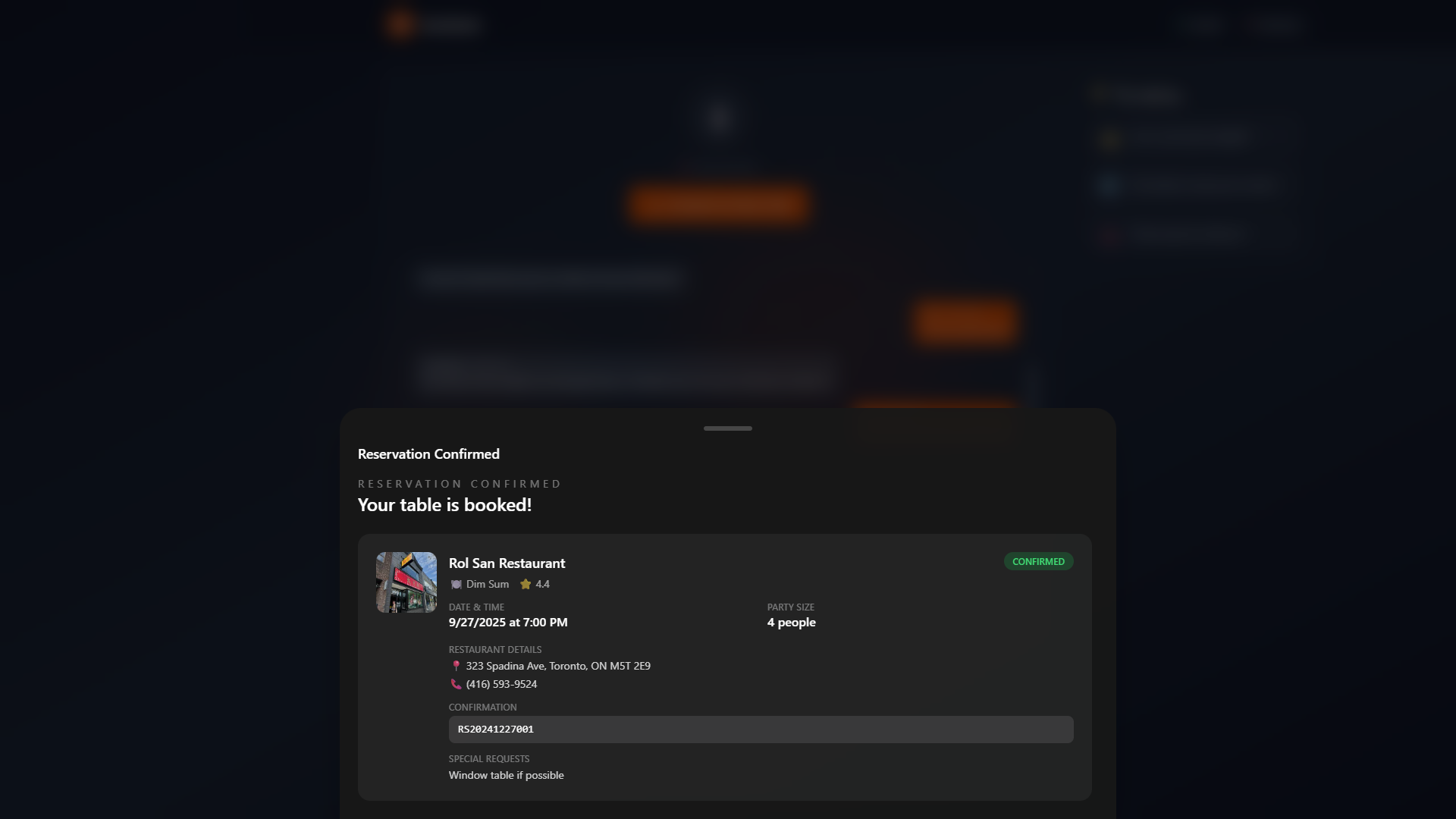Click the pink phone handset icon

click(x=456, y=684)
